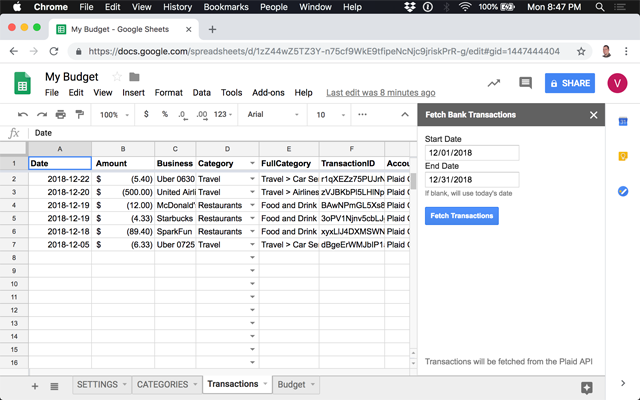Viewport: 640px width, 400px height.
Task: Open the Google Keep side panel icon
Action: coord(622,157)
